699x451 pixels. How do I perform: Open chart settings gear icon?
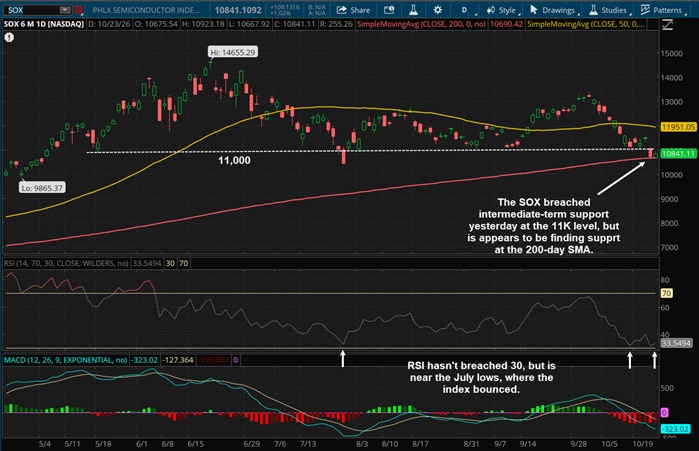(438, 10)
